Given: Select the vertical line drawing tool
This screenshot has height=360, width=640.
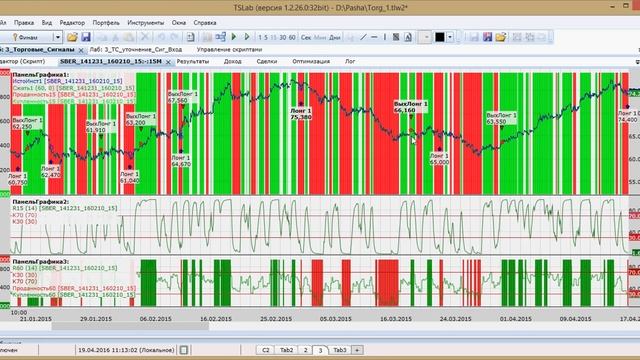Looking at the screenshot, I should [x=385, y=37].
